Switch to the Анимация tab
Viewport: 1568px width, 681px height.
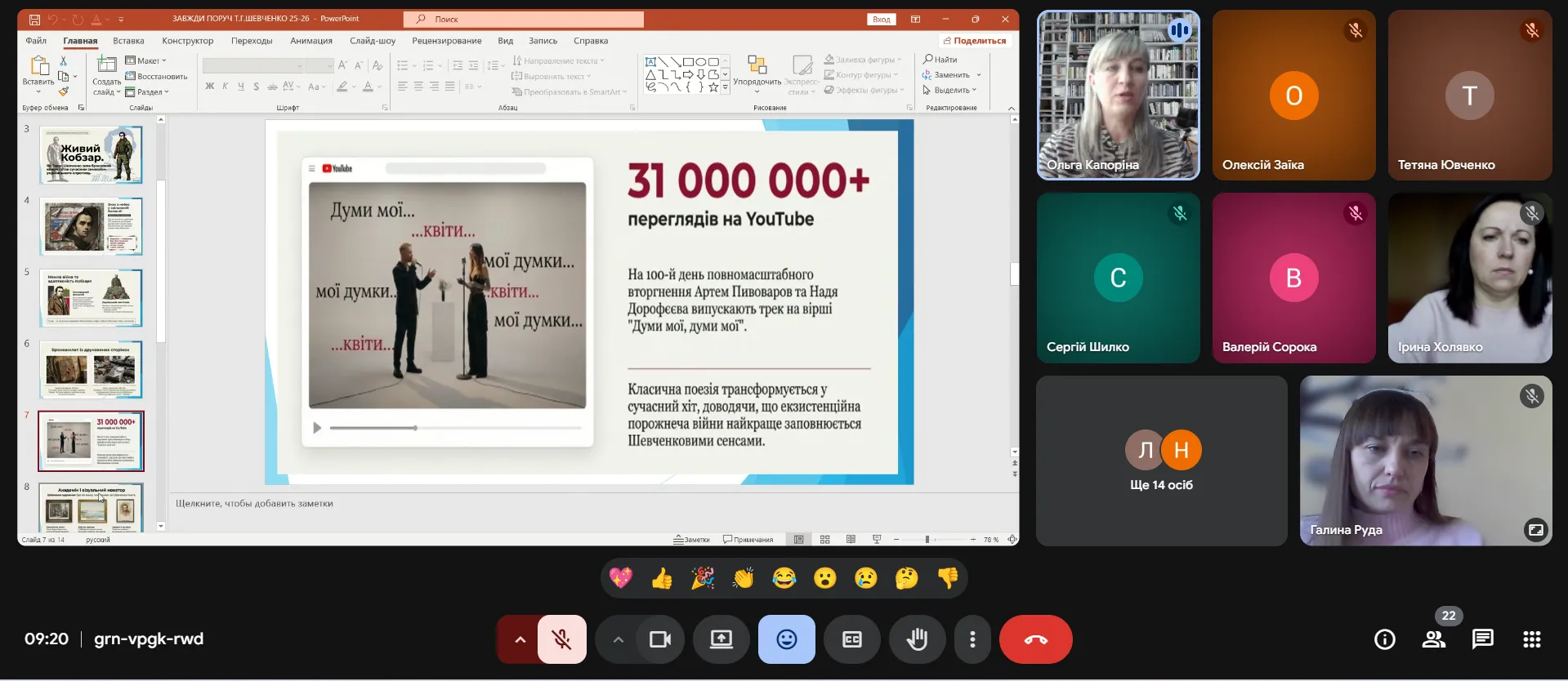pos(310,41)
